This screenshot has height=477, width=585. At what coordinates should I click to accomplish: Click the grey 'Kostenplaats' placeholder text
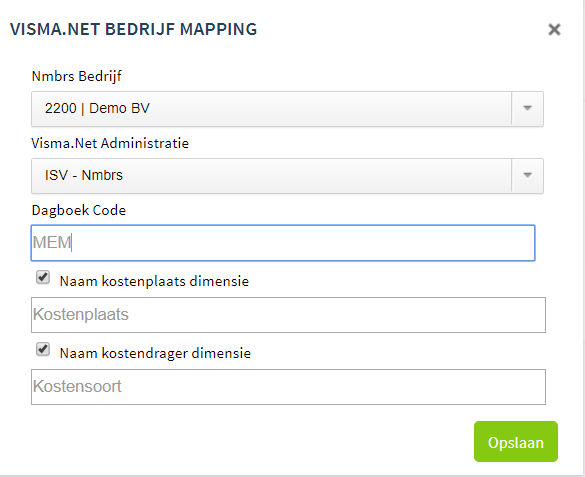point(81,314)
